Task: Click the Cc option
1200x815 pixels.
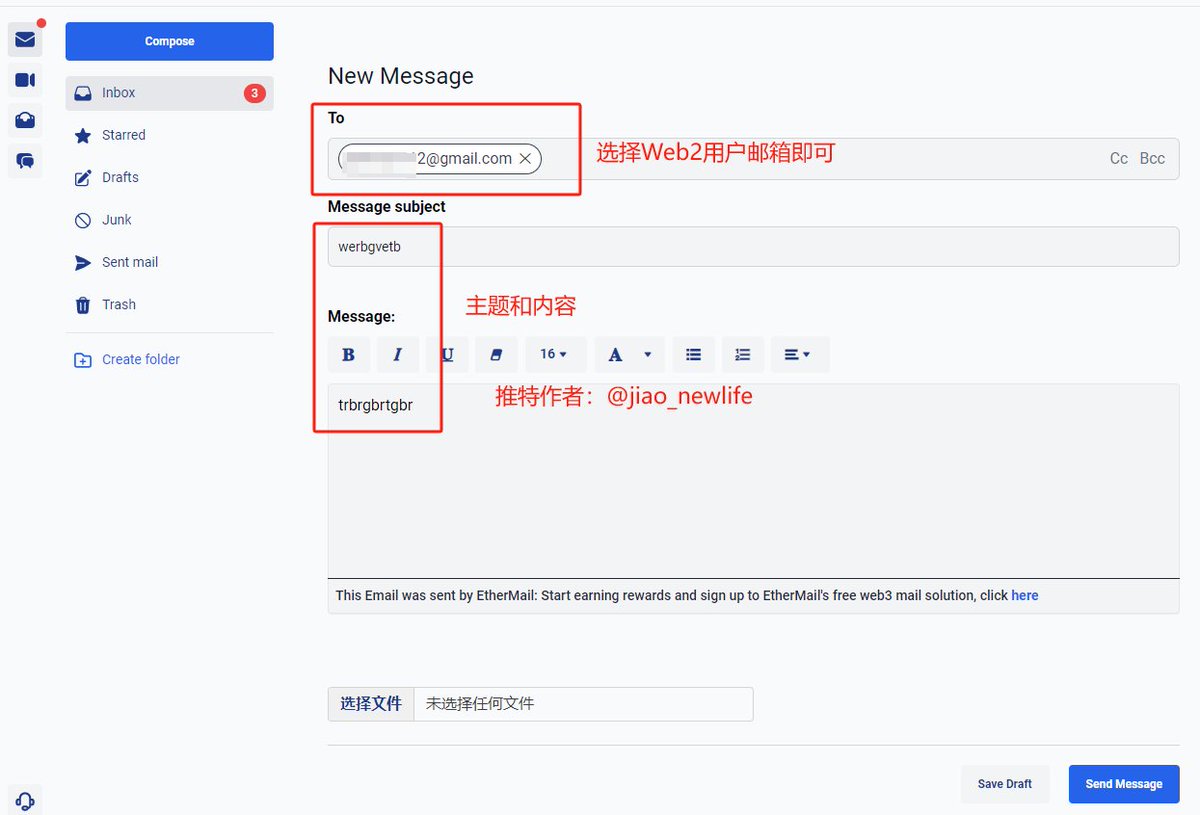Action: pos(1119,159)
